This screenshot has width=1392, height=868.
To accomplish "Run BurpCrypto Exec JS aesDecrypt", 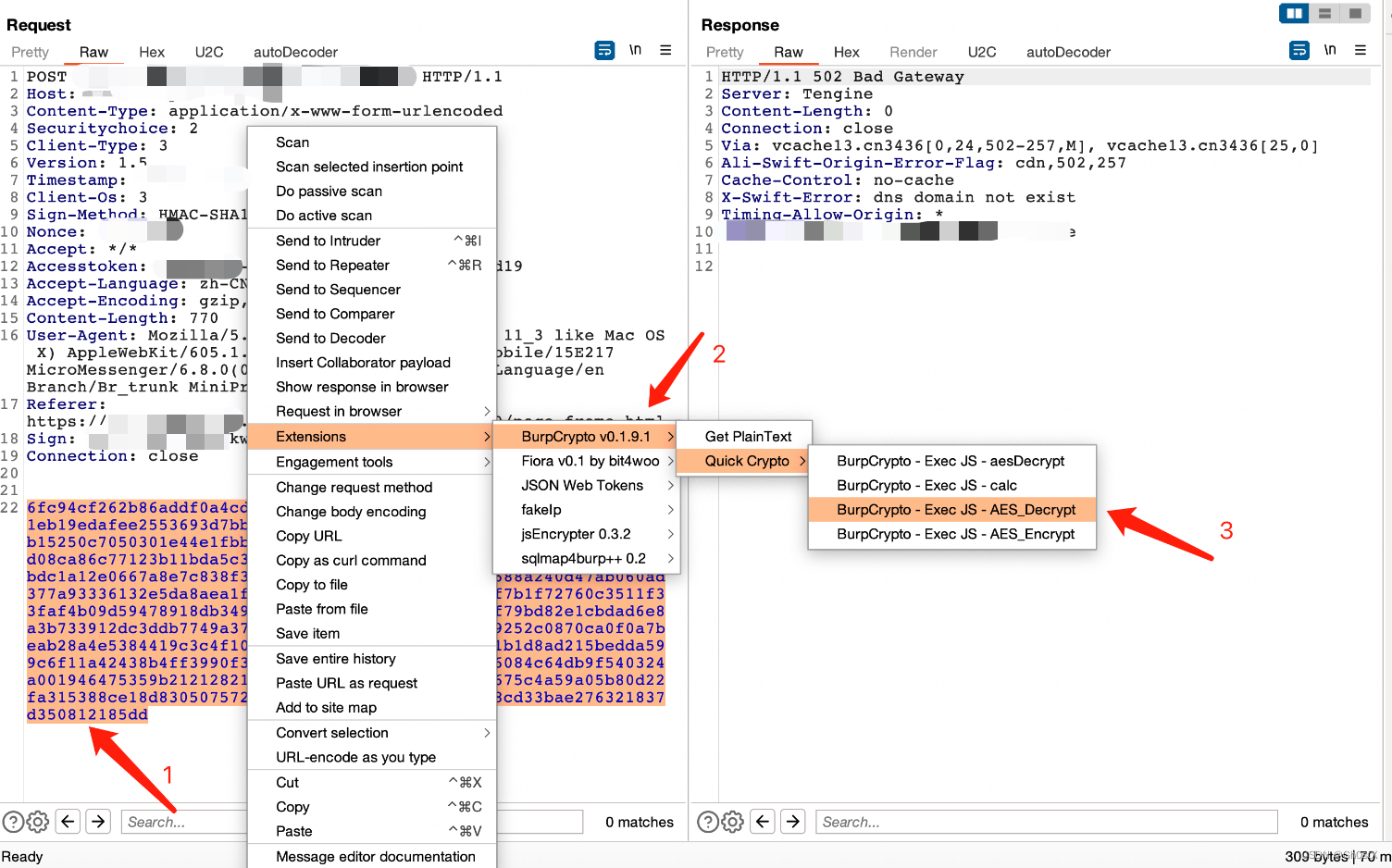I will click(951, 461).
